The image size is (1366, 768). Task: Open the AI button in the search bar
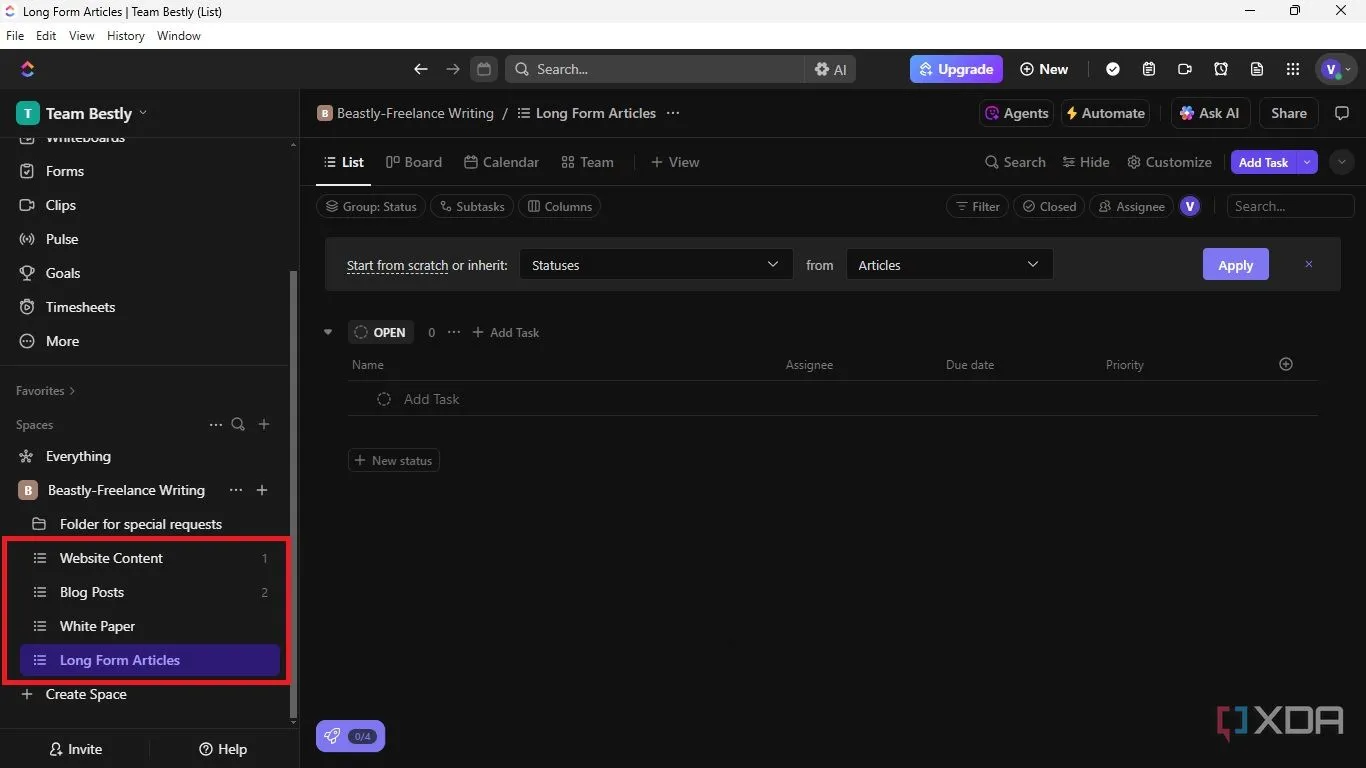pos(830,69)
